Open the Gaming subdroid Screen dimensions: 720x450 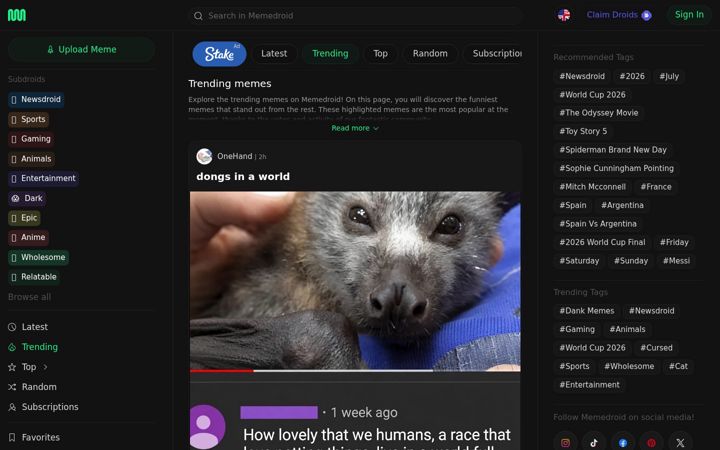tap(31, 139)
